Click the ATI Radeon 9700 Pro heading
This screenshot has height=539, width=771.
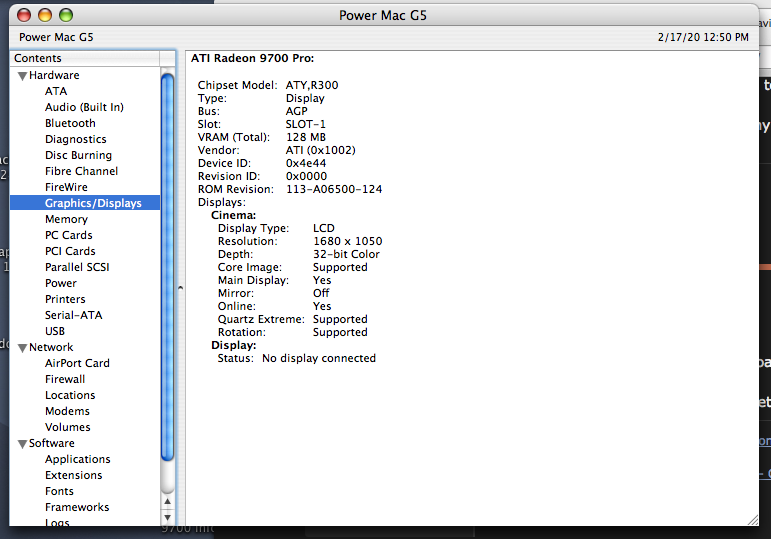[x=252, y=58]
